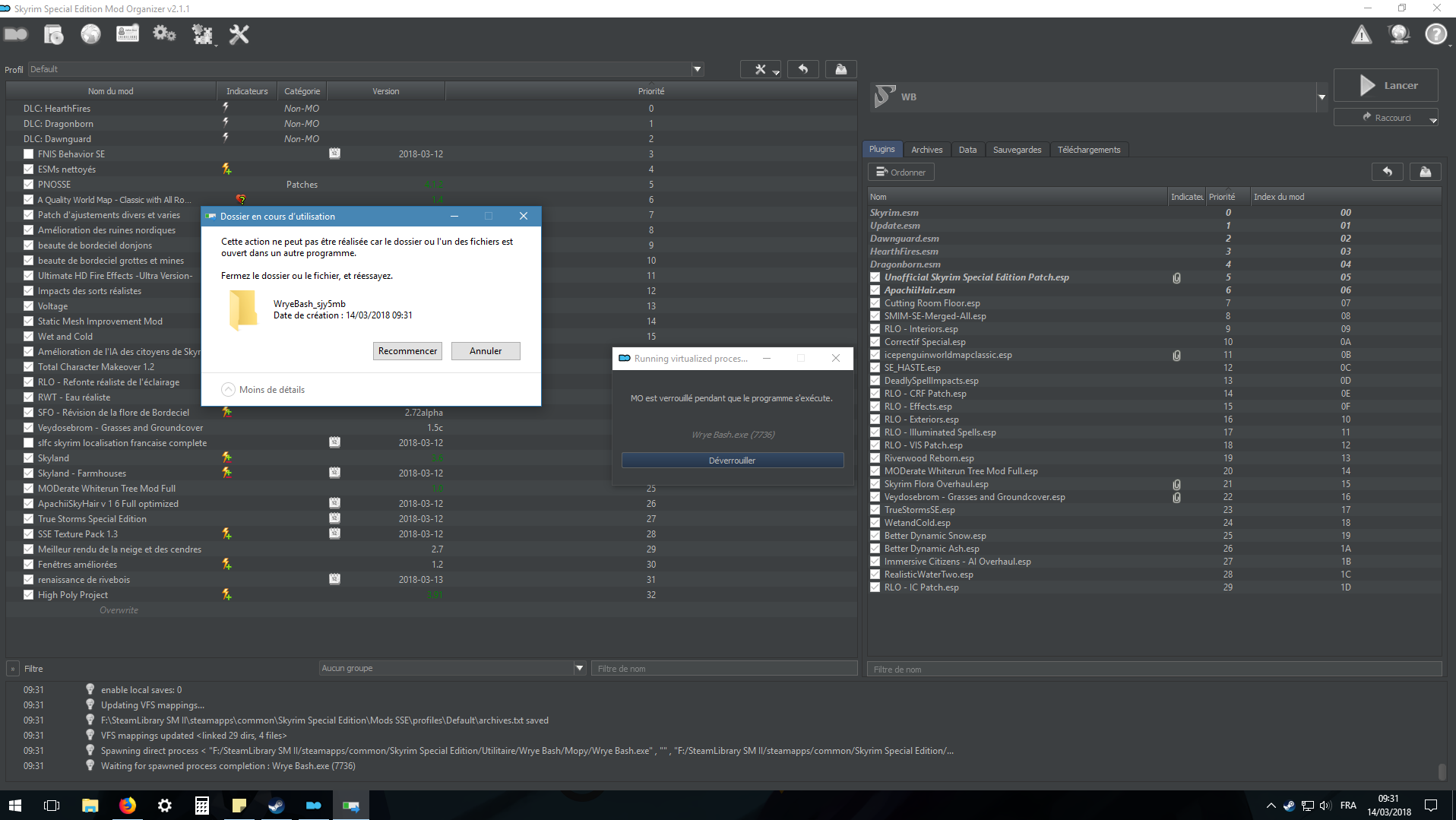Open Settings wrench-and-screwdriver icon
The height and width of the screenshot is (820, 1456).
click(x=239, y=34)
